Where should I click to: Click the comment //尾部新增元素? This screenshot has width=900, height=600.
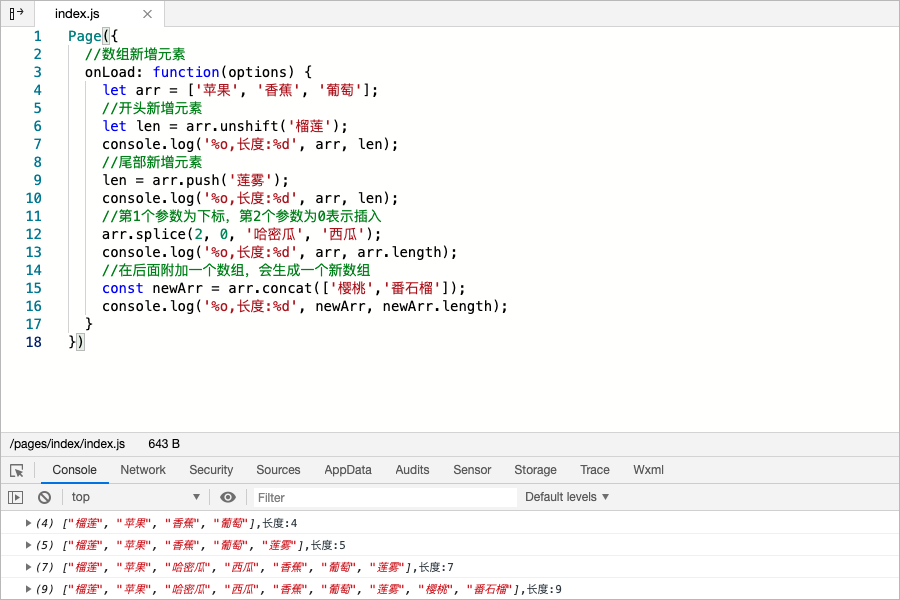(152, 162)
